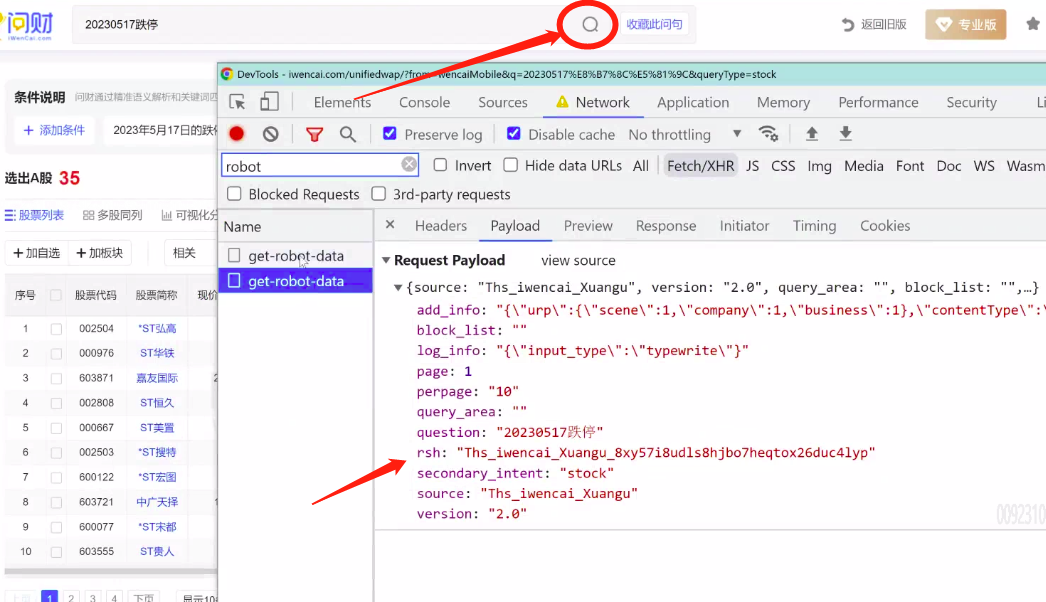Open the Application tab
The width and height of the screenshot is (1046, 602).
click(693, 102)
